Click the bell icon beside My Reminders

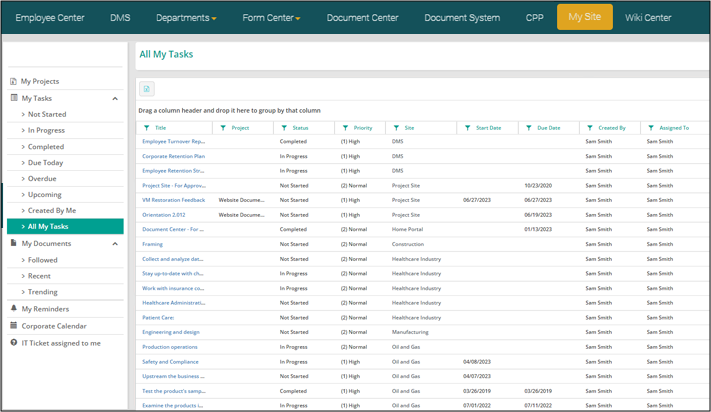point(14,309)
